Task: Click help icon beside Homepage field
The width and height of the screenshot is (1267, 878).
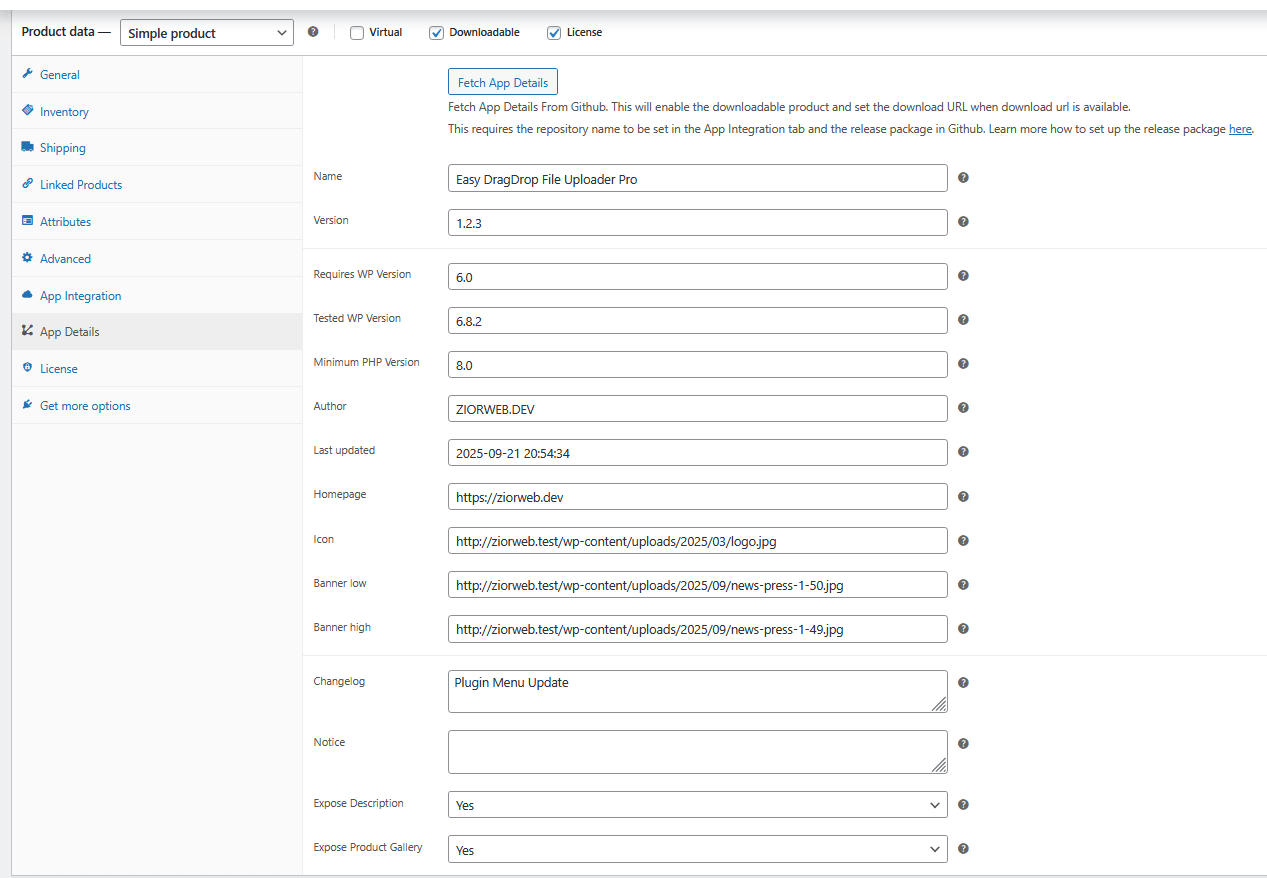Action: (x=963, y=497)
